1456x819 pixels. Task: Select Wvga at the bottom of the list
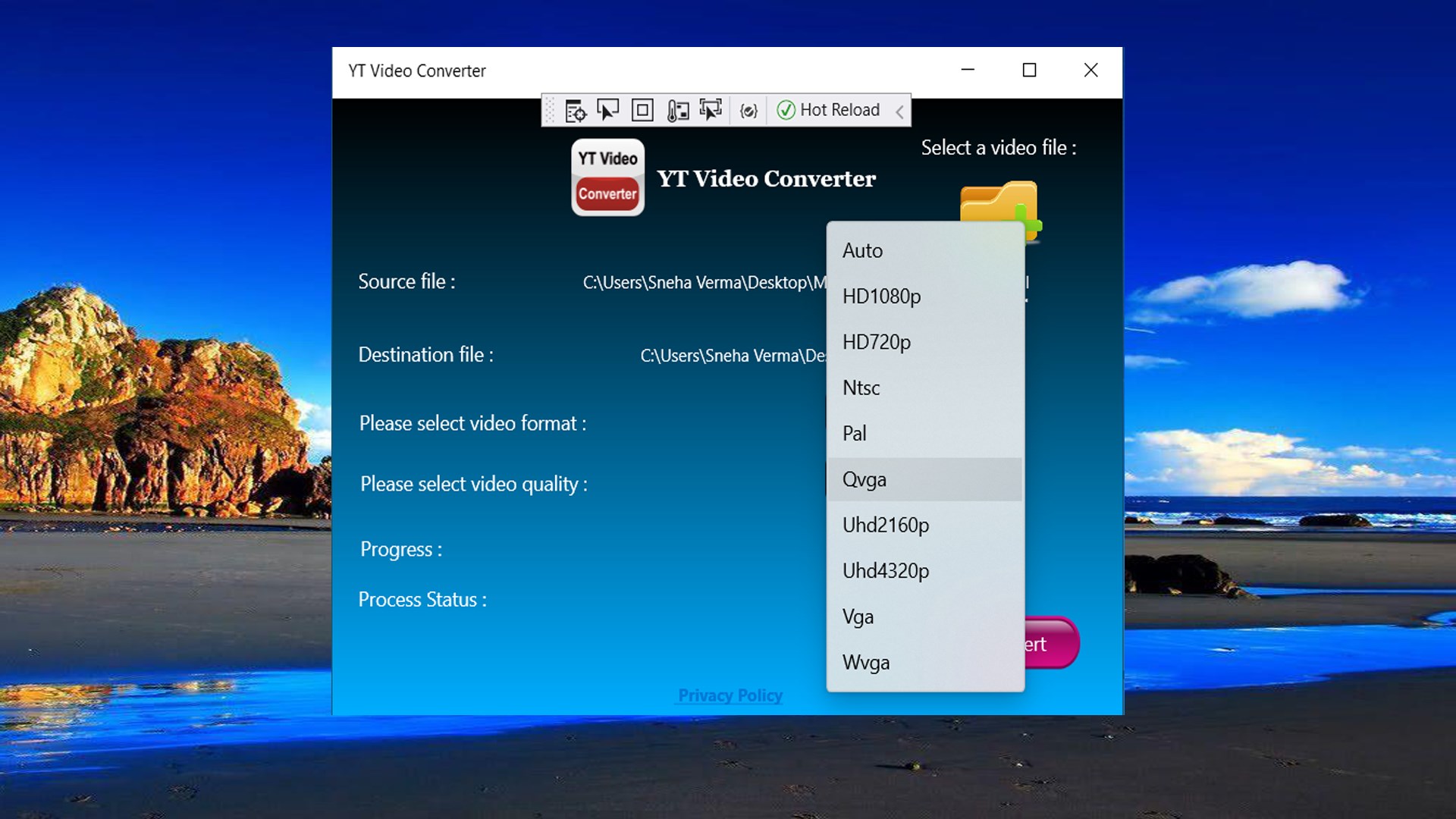(x=865, y=662)
